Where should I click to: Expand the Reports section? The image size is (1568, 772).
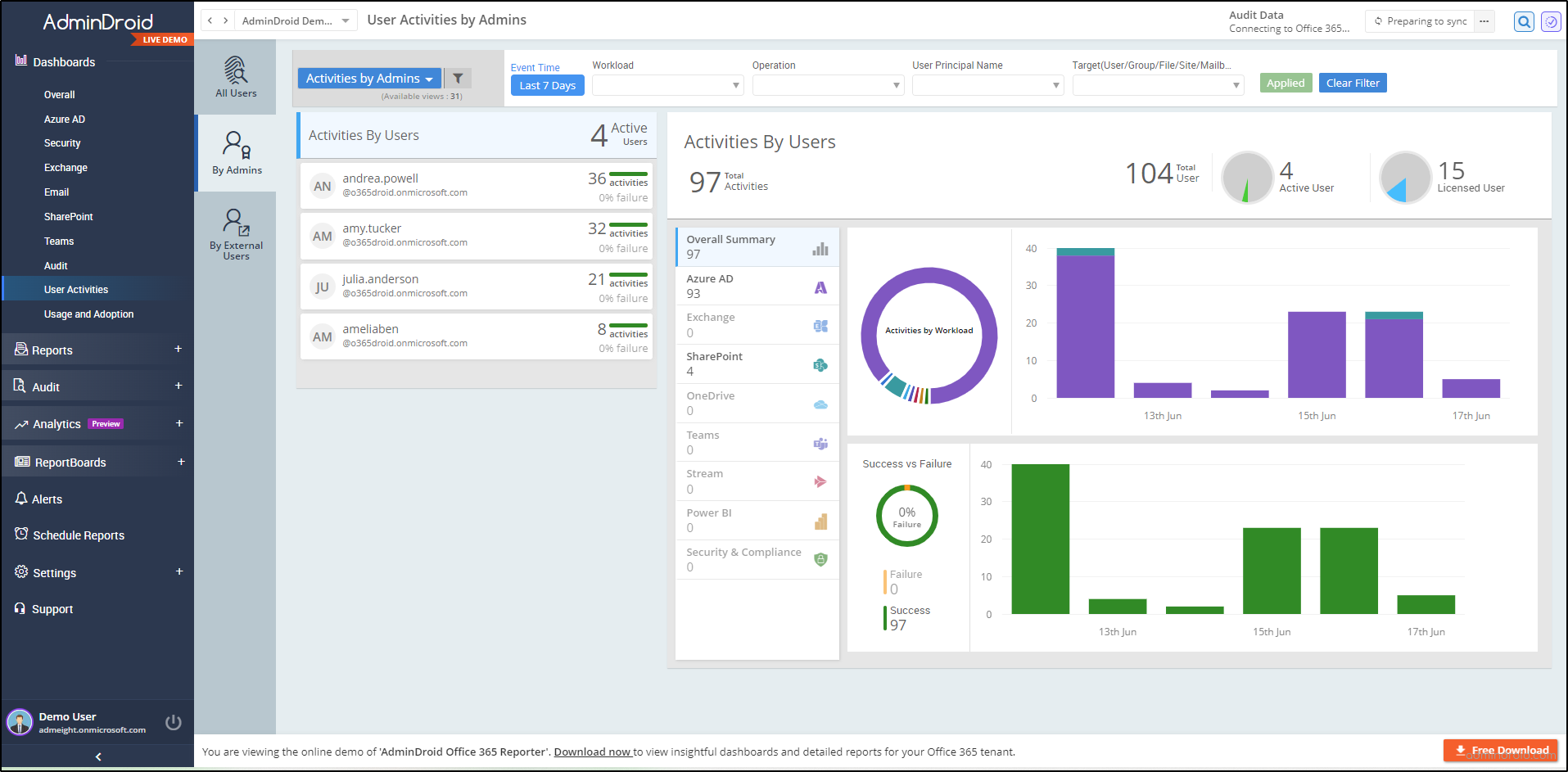click(x=178, y=349)
